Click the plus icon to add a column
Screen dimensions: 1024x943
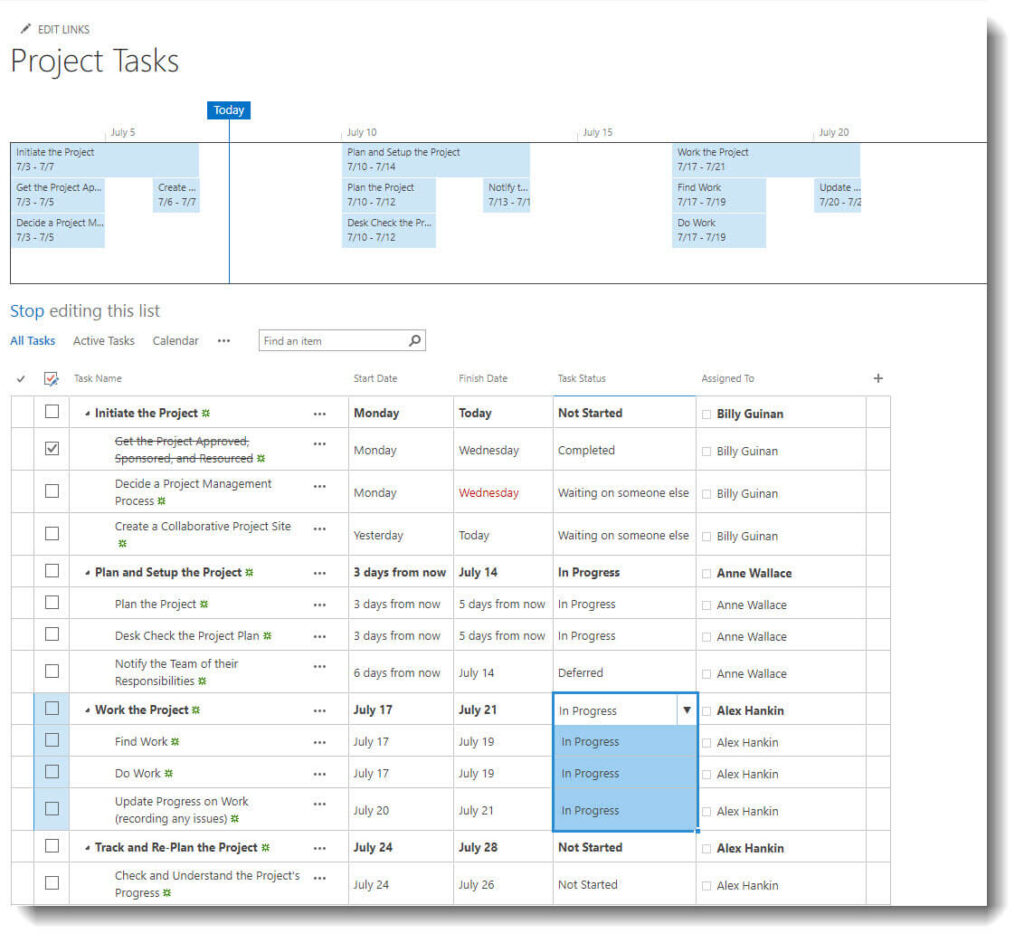(878, 378)
